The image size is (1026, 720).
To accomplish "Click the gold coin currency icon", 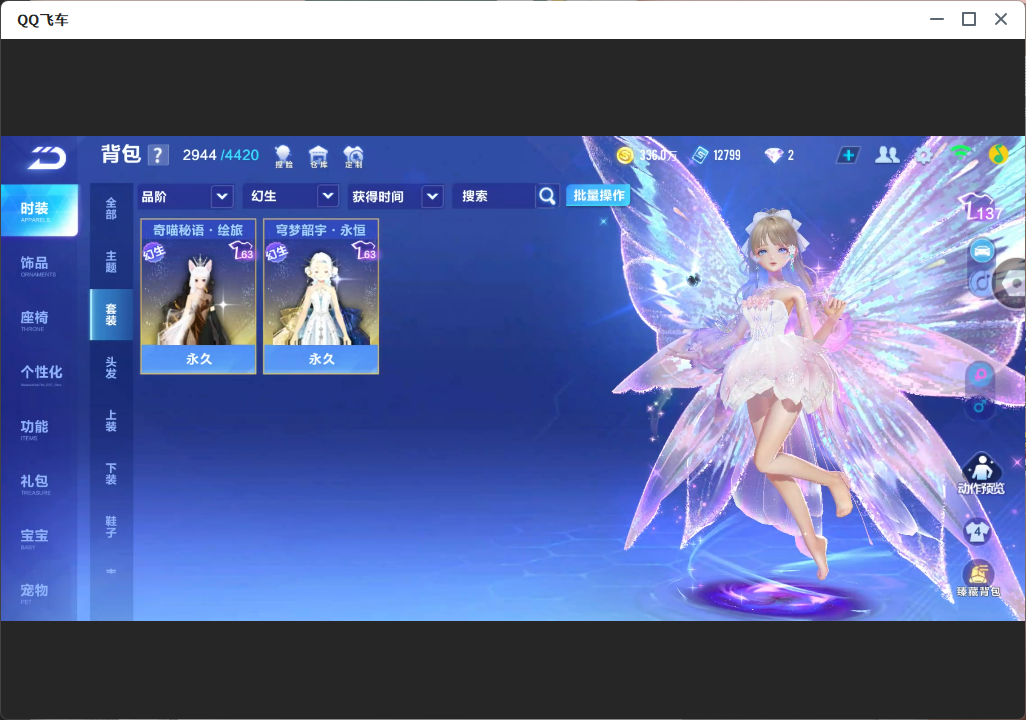I will (x=625, y=155).
